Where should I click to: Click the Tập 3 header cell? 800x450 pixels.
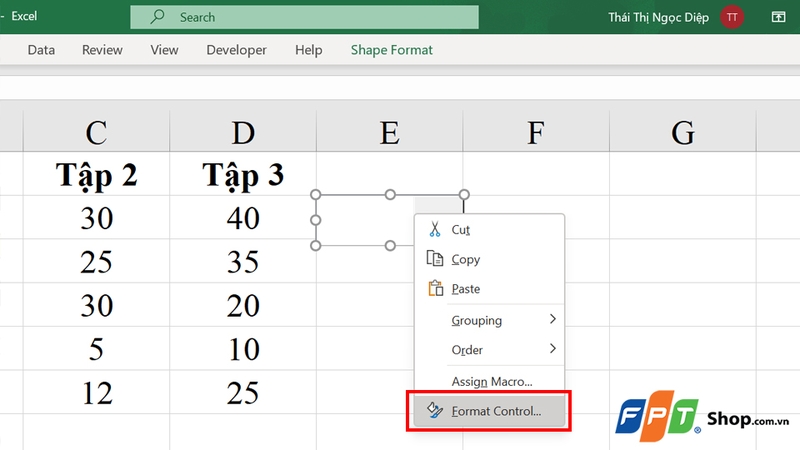tap(243, 174)
